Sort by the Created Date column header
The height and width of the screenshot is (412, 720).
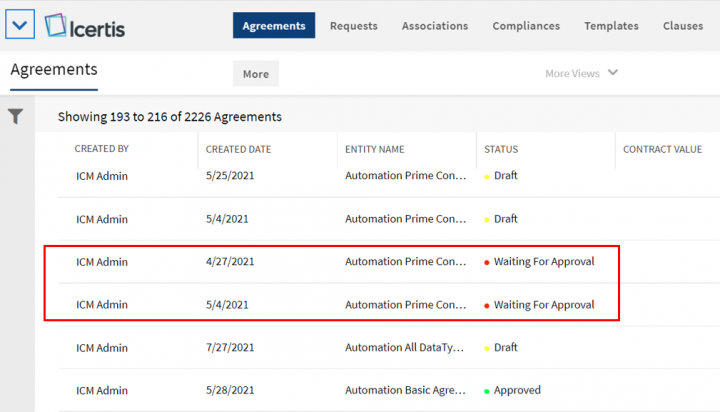tap(238, 149)
